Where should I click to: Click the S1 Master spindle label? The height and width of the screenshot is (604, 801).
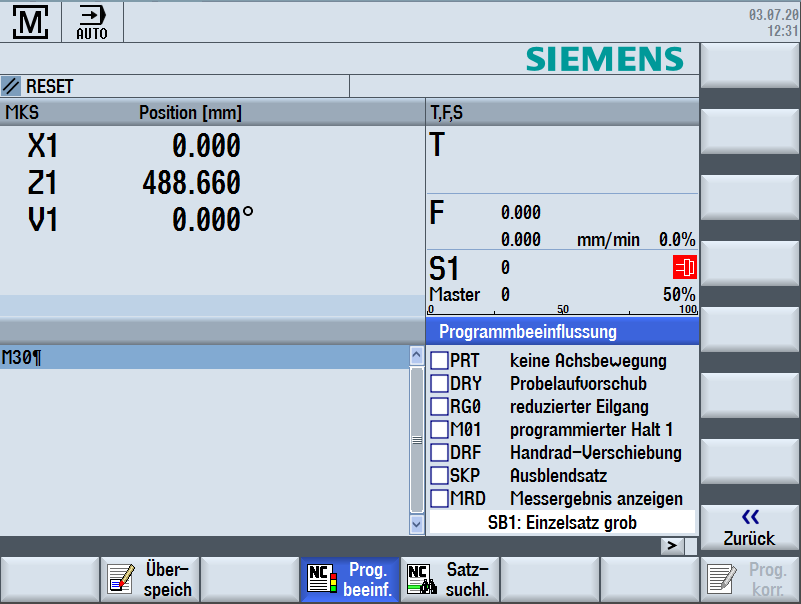pyautogui.click(x=454, y=281)
